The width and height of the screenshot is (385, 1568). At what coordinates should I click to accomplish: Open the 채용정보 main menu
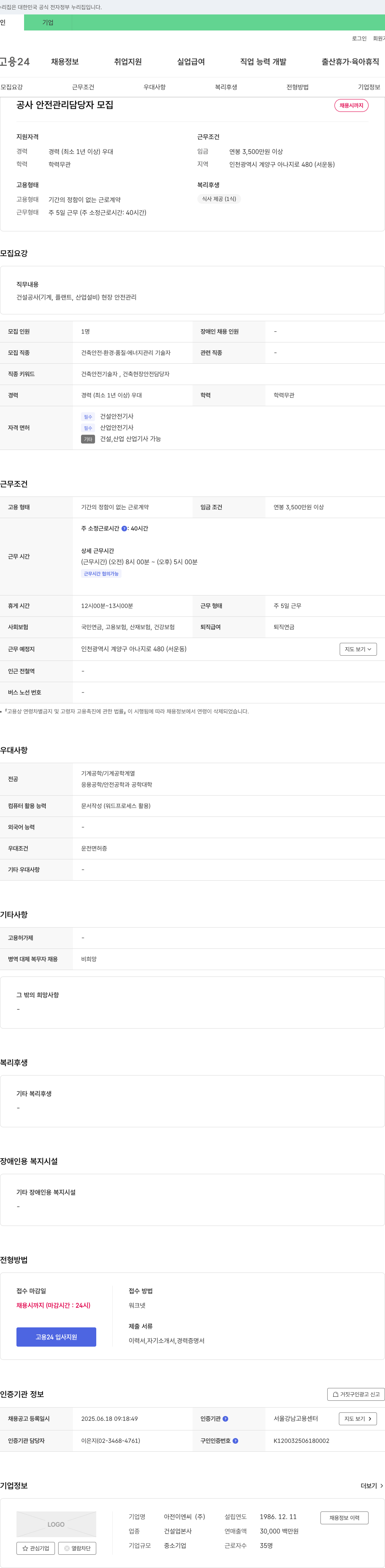point(65,61)
